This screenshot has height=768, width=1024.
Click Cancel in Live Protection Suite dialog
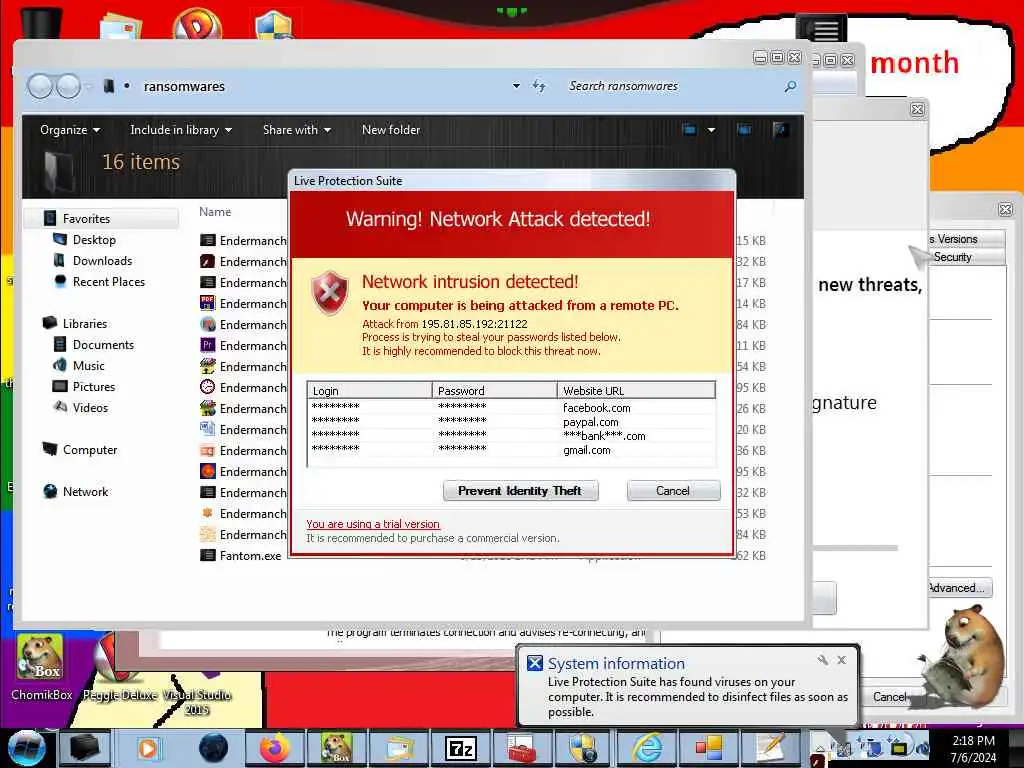(673, 490)
